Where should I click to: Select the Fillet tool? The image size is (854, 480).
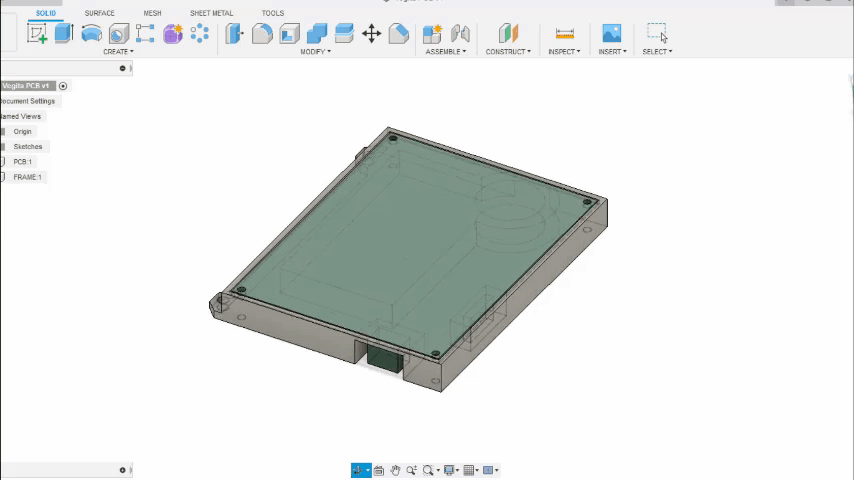pyautogui.click(x=262, y=33)
